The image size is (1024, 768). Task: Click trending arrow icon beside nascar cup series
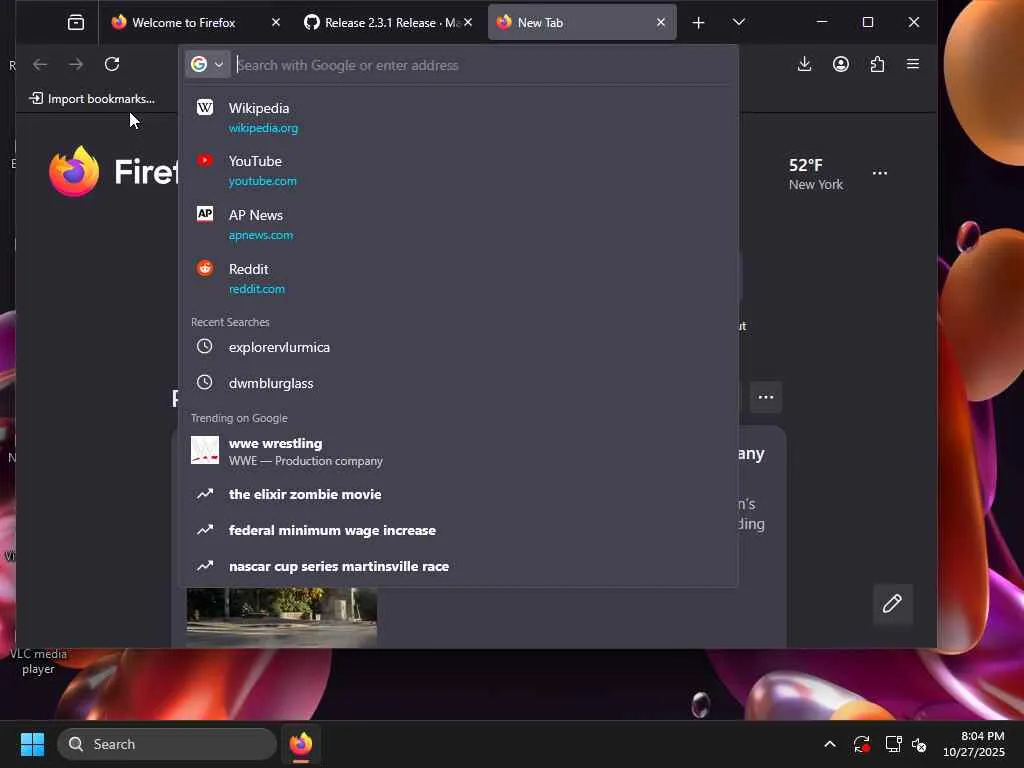[205, 566]
